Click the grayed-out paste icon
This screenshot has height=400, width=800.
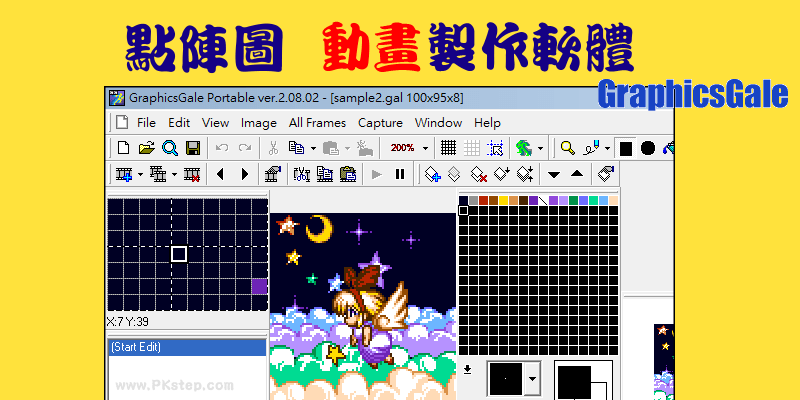(331, 148)
